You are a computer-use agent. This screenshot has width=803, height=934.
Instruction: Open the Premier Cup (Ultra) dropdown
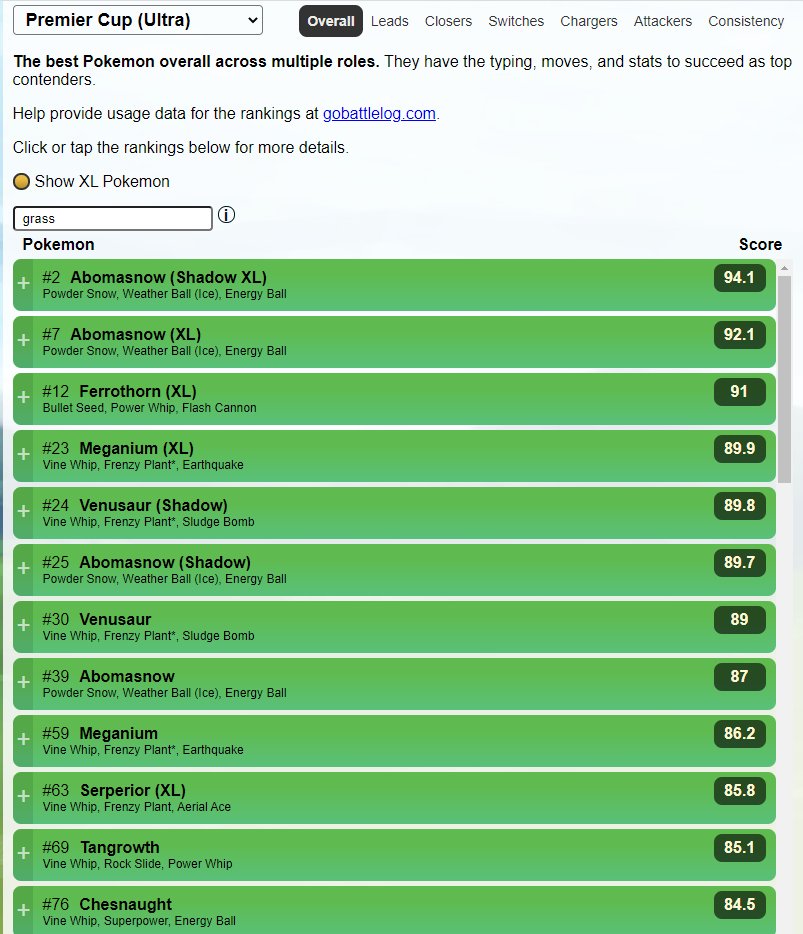138,20
